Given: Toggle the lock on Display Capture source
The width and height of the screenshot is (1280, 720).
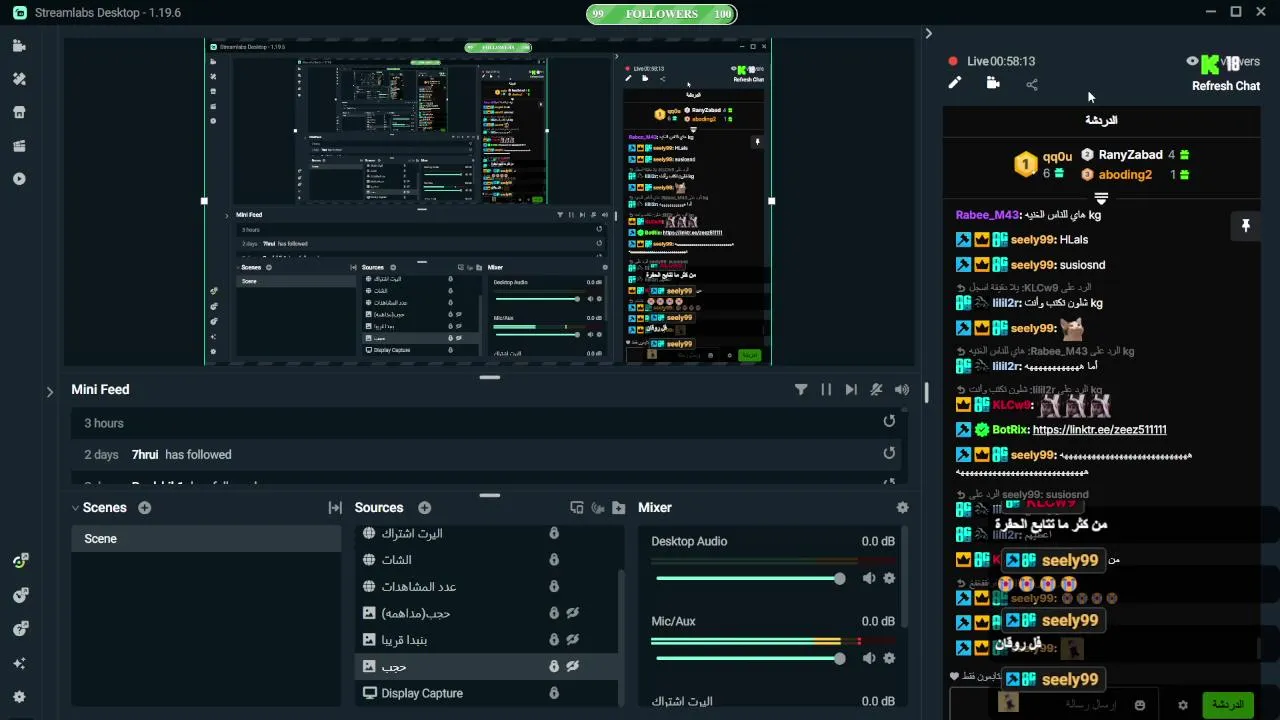Looking at the screenshot, I should pyautogui.click(x=554, y=693).
